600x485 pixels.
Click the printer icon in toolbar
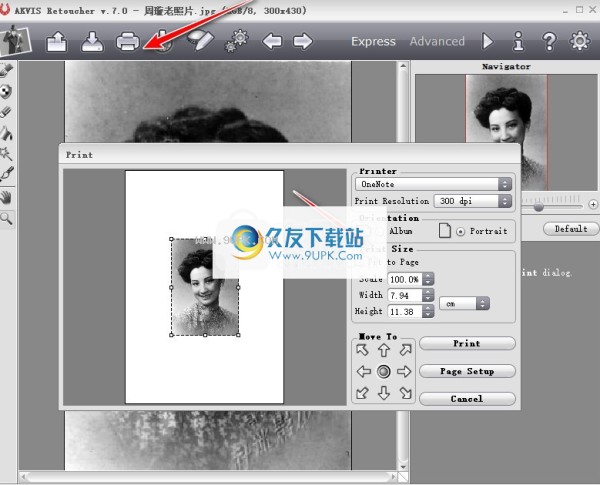coord(128,41)
